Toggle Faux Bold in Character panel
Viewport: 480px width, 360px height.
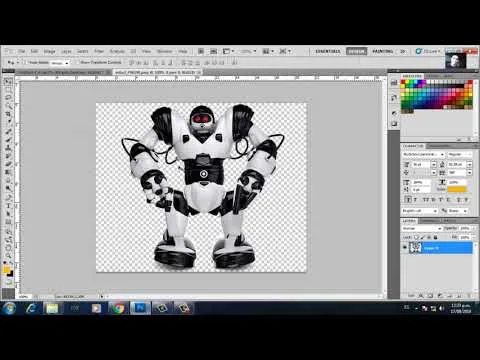coord(409,200)
